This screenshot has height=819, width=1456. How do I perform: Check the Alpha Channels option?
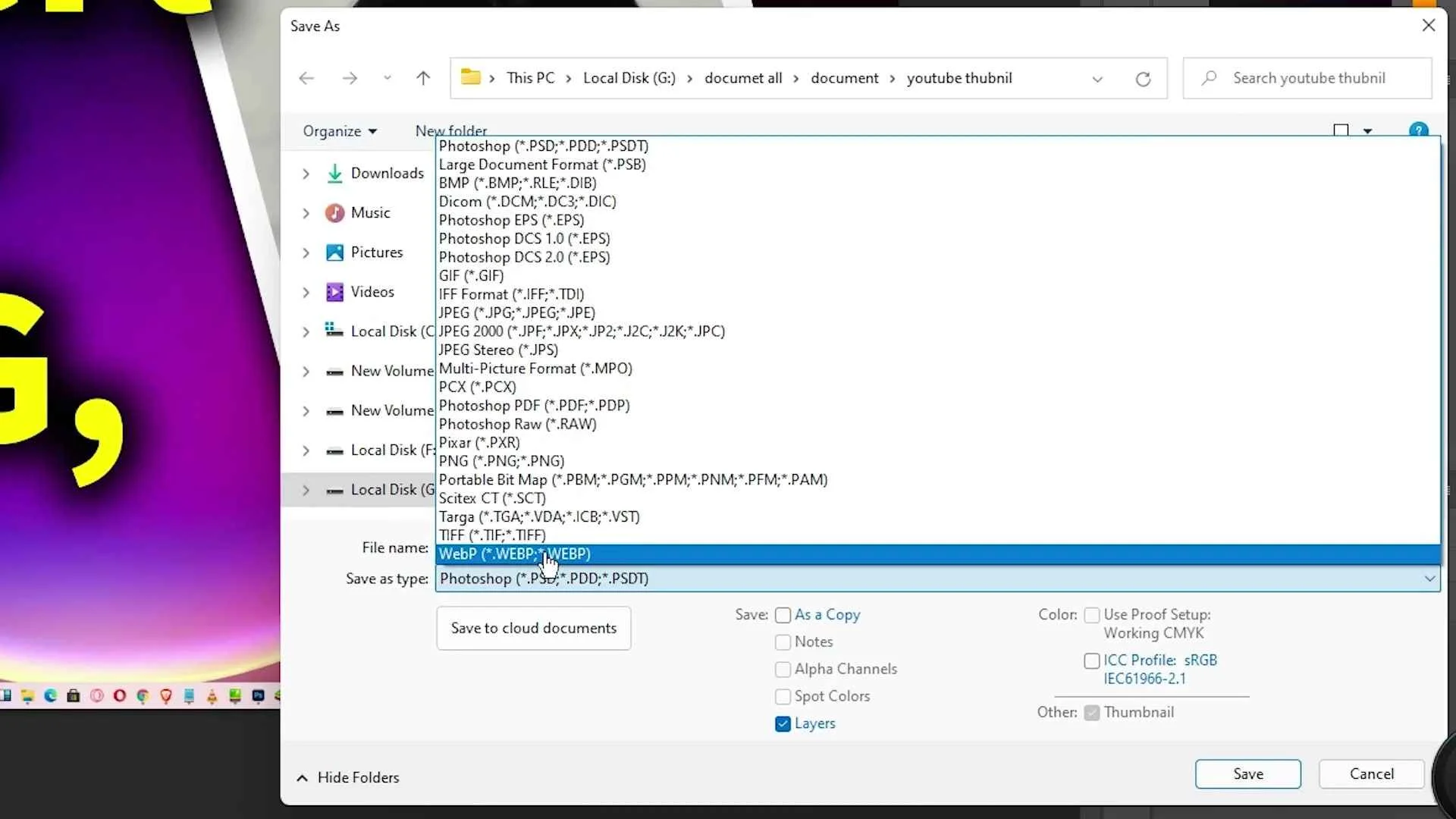coord(783,670)
